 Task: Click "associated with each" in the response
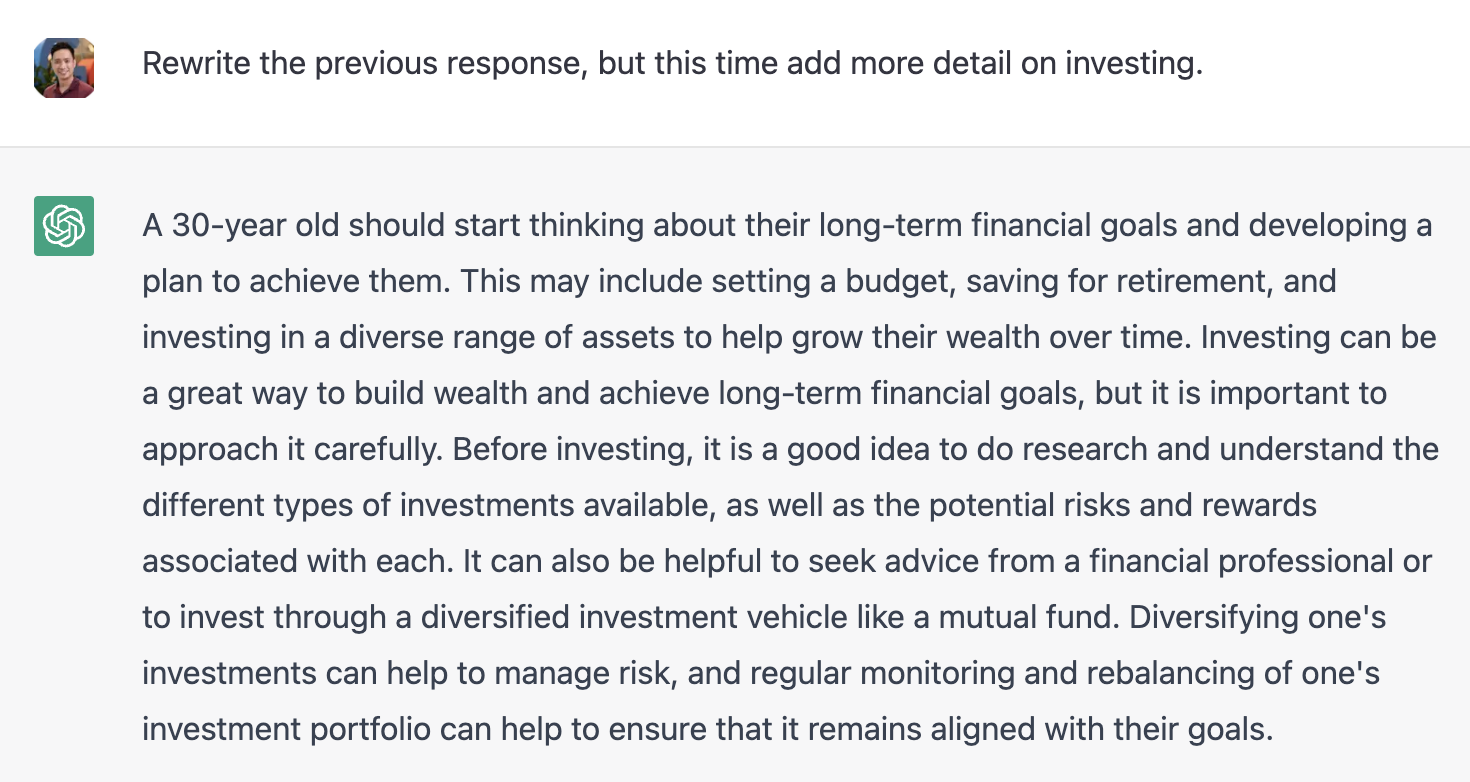[x=298, y=562]
